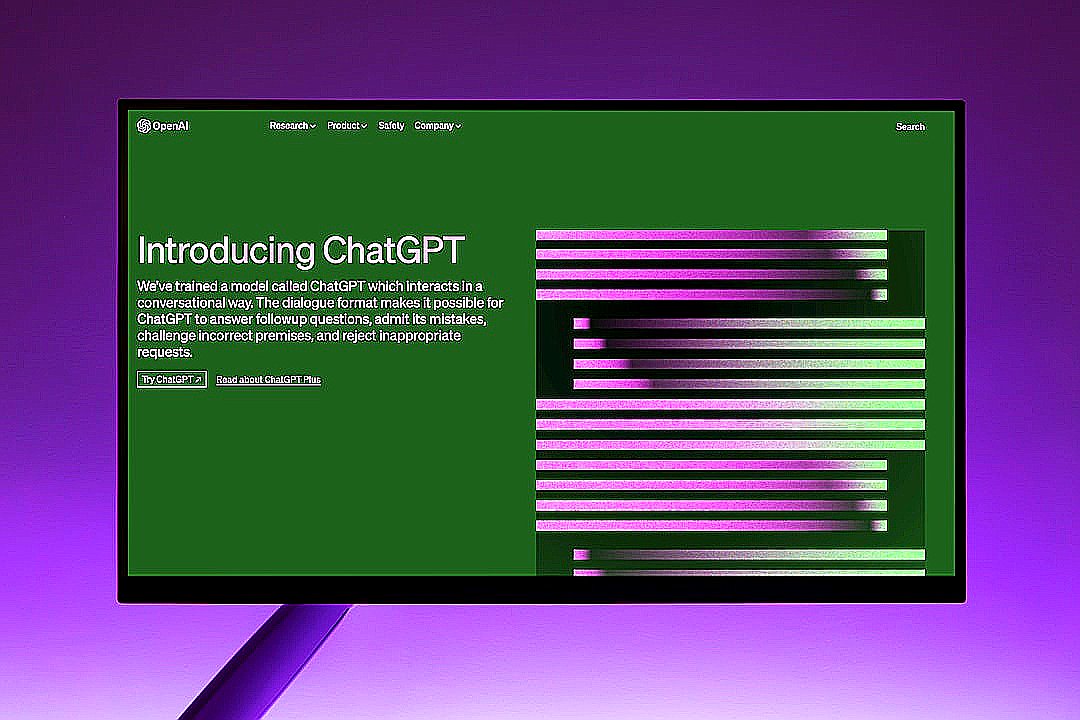This screenshot has width=1080, height=720.
Task: Click the Search link in header
Action: coord(910,127)
